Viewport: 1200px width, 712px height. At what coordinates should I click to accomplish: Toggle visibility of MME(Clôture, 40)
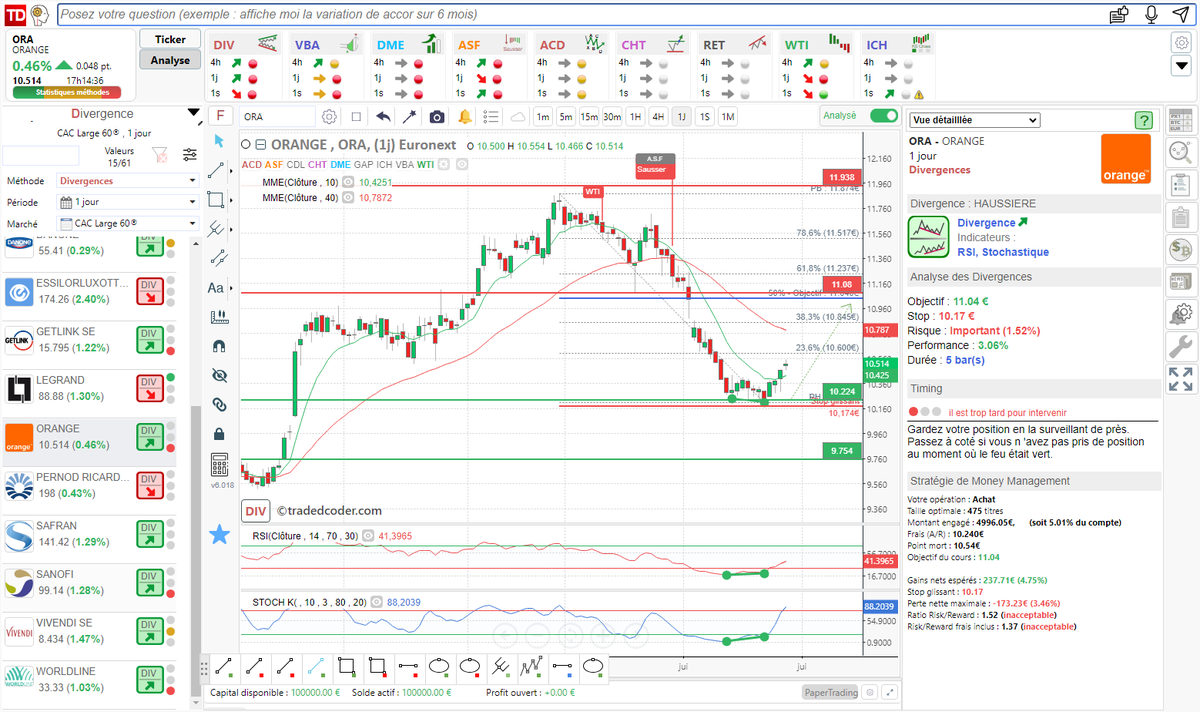click(348, 197)
